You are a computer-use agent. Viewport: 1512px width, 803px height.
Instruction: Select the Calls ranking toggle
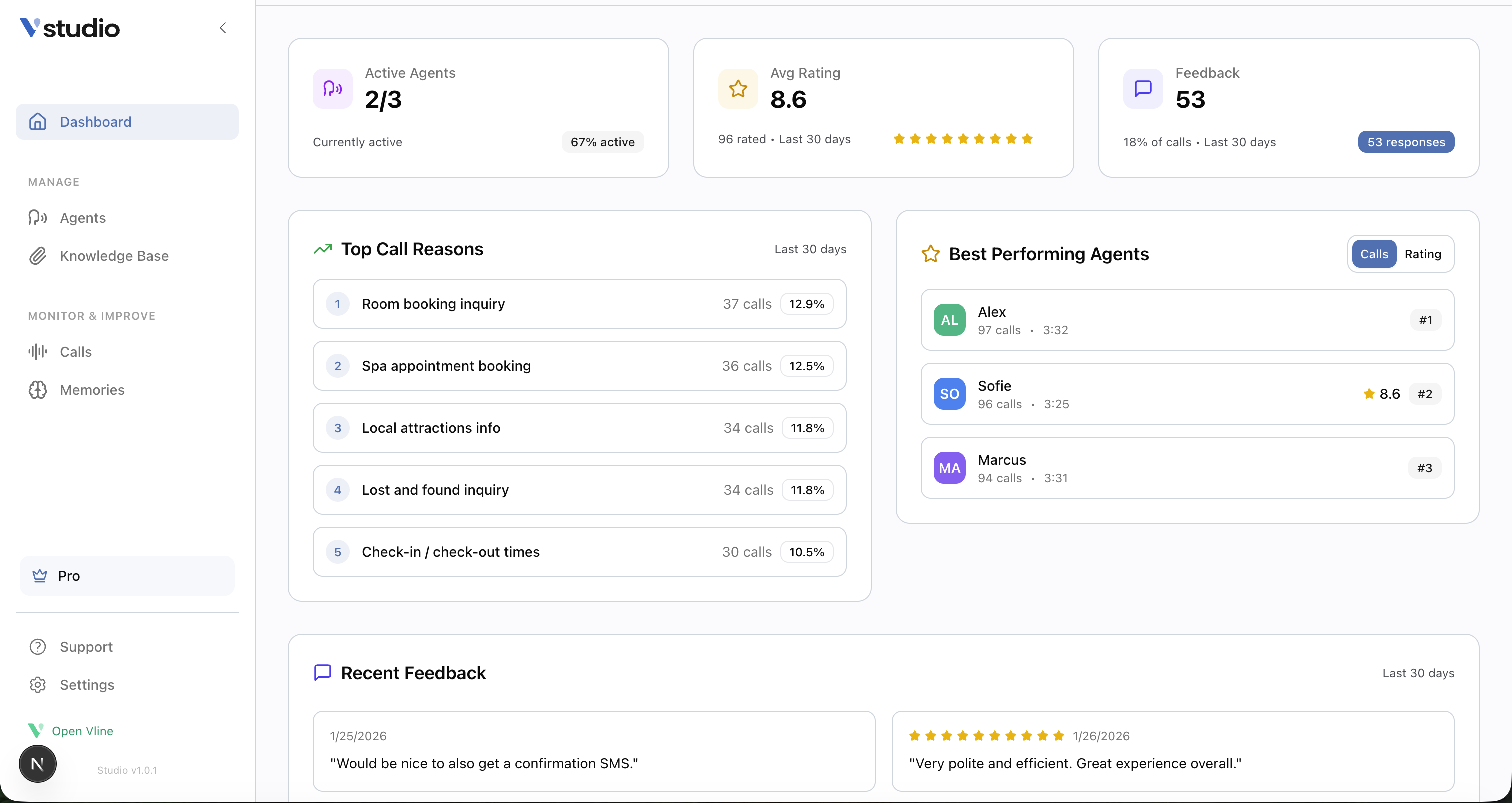tap(1373, 254)
